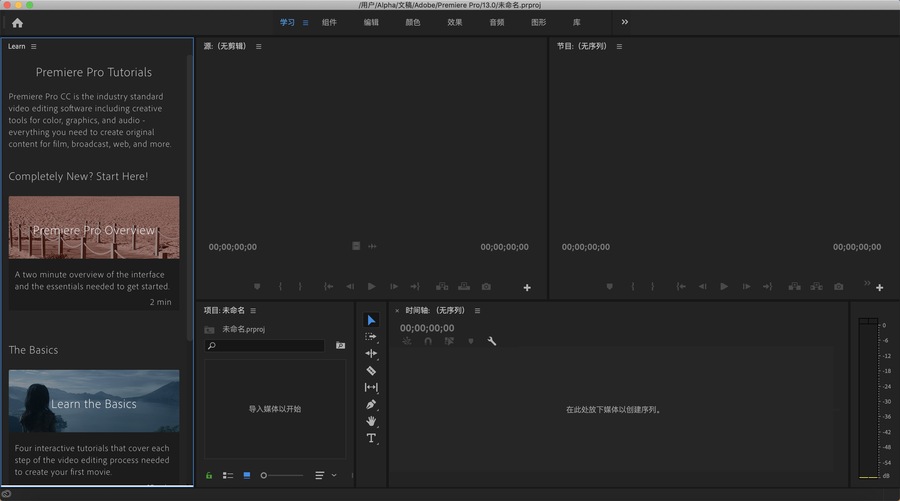Open Program monitor button editor plus
The width and height of the screenshot is (900, 501).
[879, 288]
